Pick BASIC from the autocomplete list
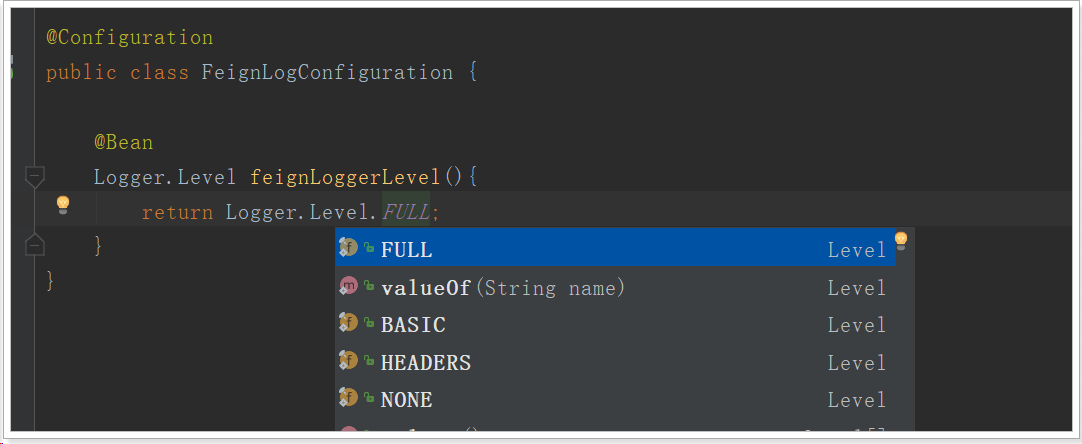Screen dimensions: 1082x444 pyautogui.click(x=413, y=325)
